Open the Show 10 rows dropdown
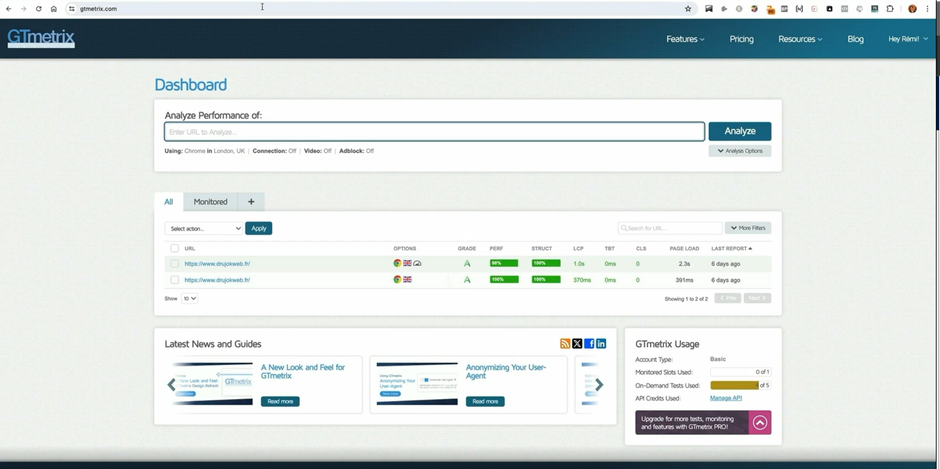The image size is (940, 469). [x=189, y=298]
